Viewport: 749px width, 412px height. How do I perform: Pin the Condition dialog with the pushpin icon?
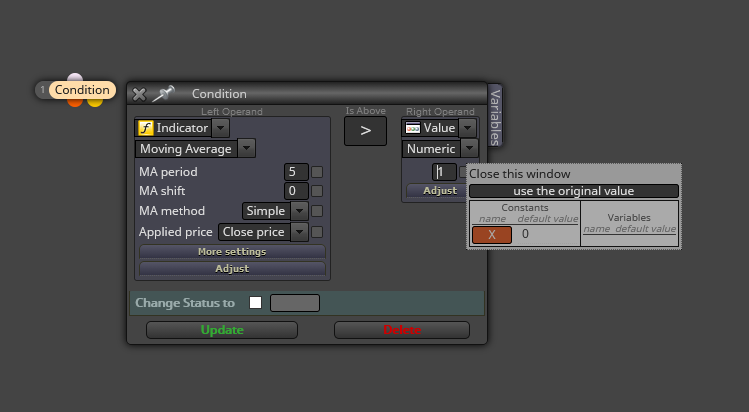click(163, 94)
